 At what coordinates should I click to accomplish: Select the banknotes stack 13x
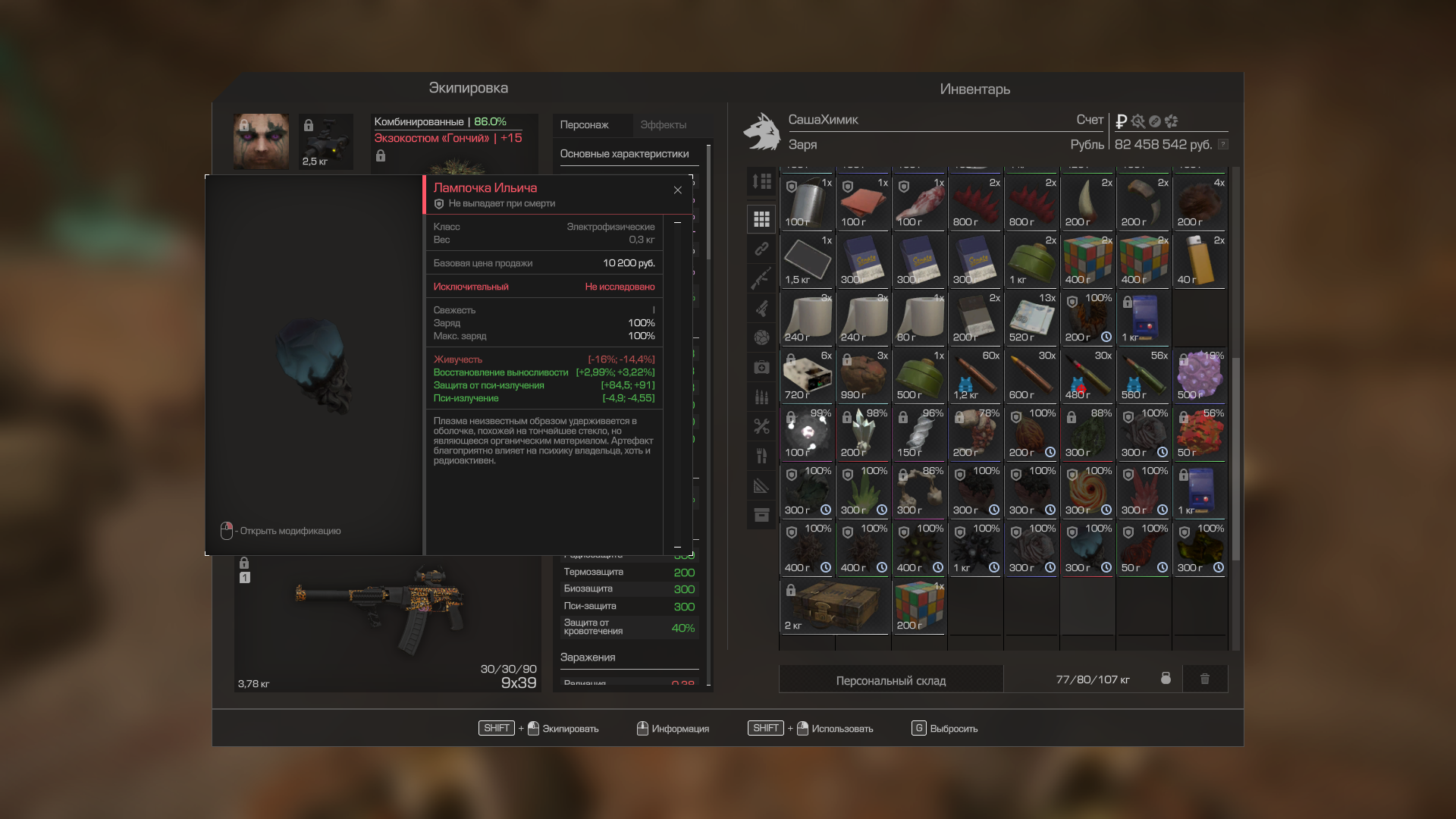pyautogui.click(x=1032, y=318)
